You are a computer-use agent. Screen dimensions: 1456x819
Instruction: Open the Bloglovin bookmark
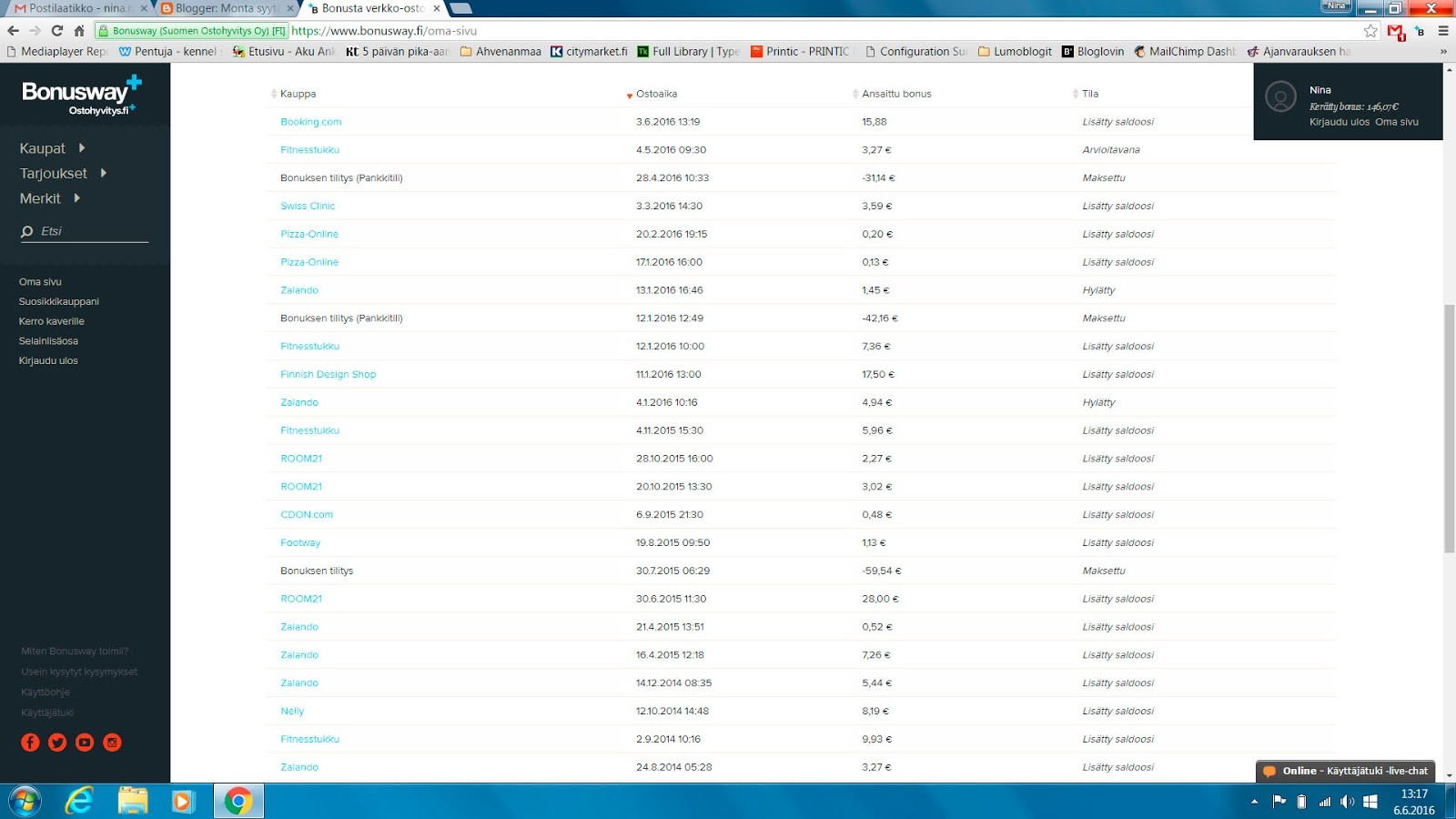[1093, 52]
